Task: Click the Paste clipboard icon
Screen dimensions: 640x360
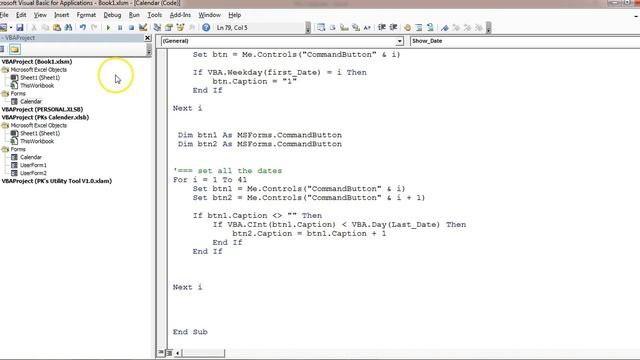Action: tap(57, 27)
